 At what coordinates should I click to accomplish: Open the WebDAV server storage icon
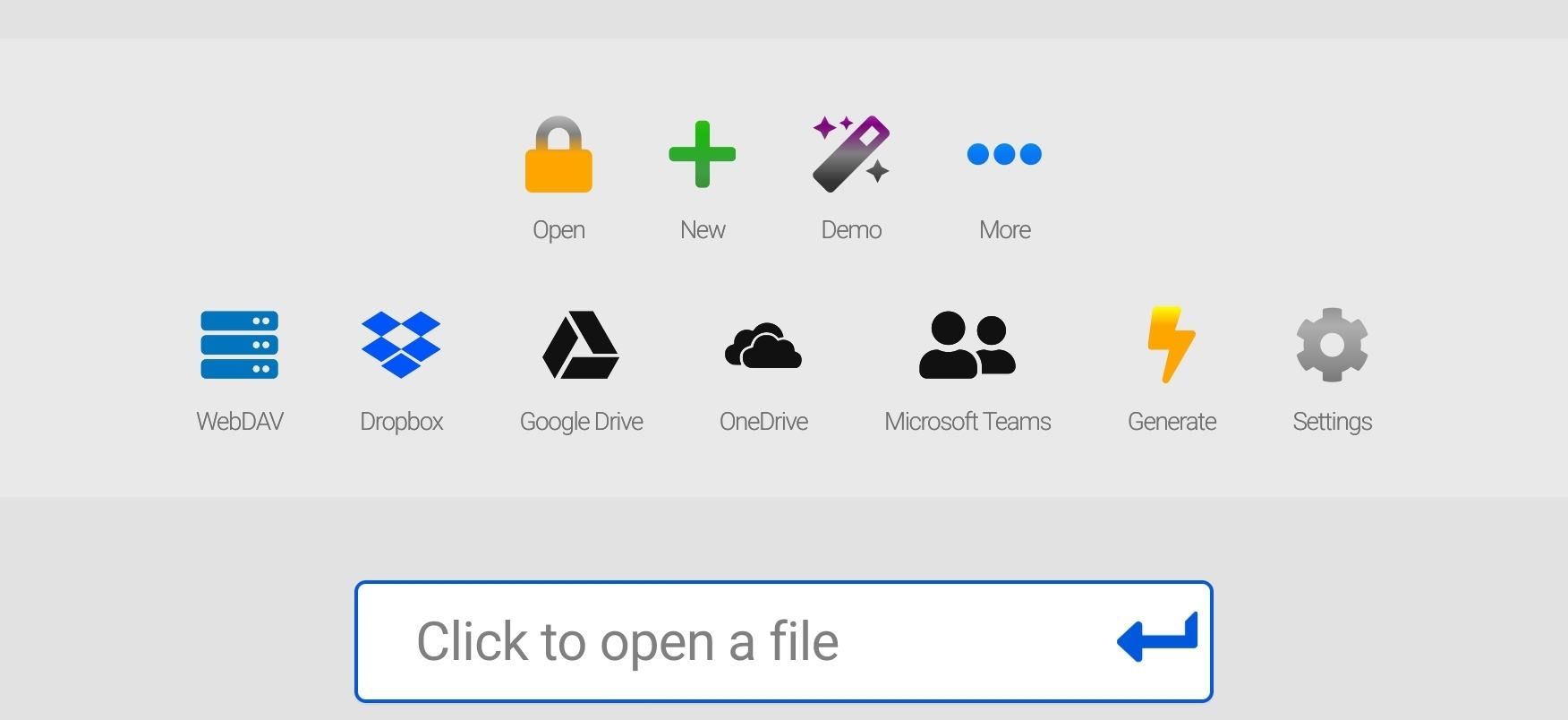(240, 345)
